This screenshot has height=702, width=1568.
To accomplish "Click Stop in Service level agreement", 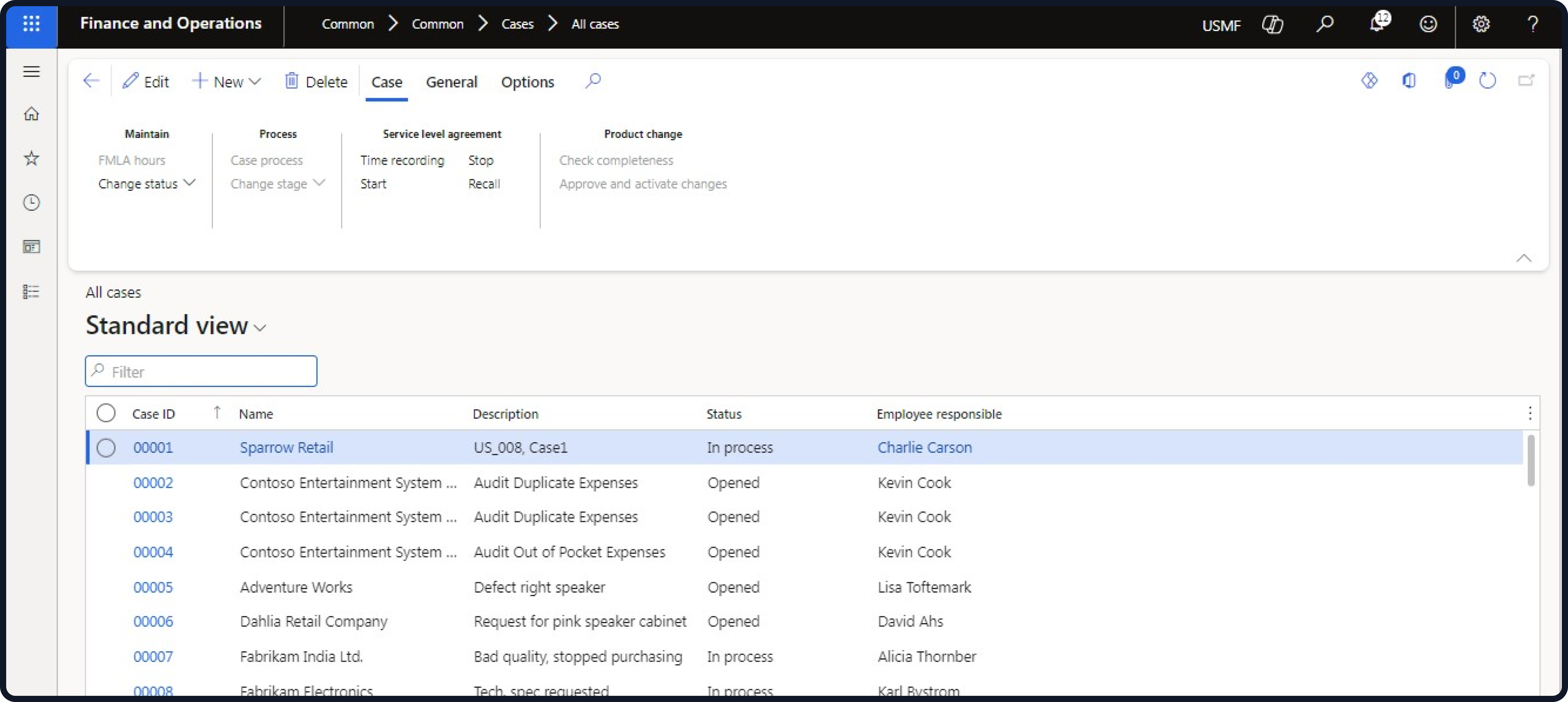I will click(480, 160).
